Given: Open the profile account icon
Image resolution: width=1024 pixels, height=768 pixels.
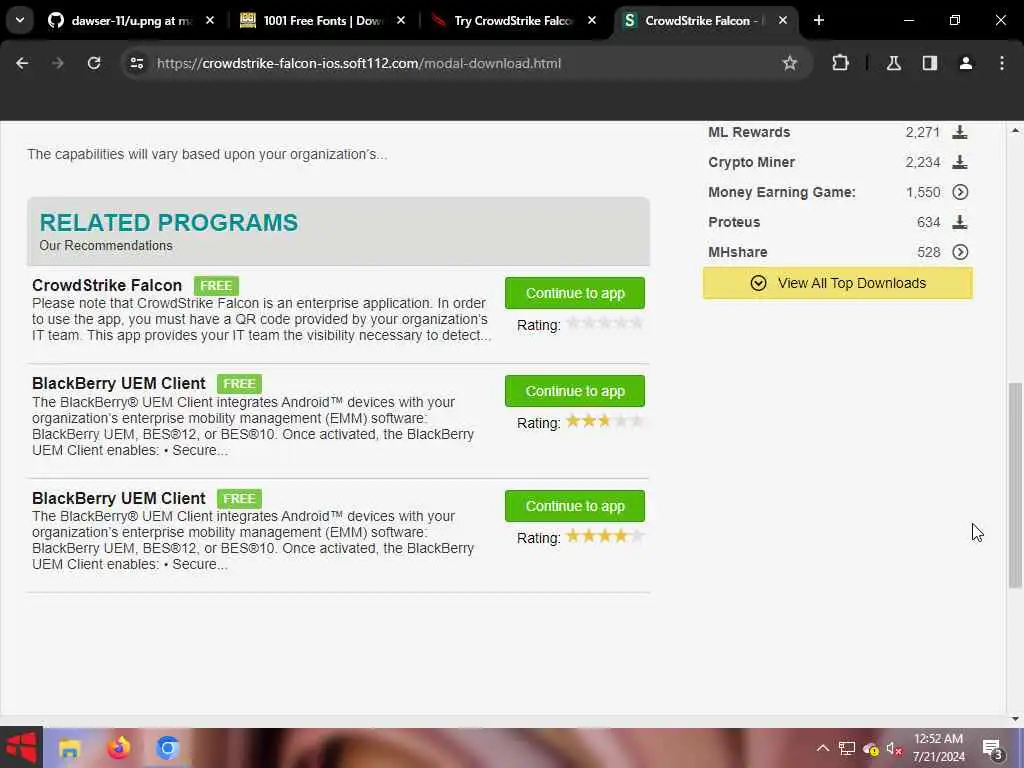Looking at the screenshot, I should point(966,63).
